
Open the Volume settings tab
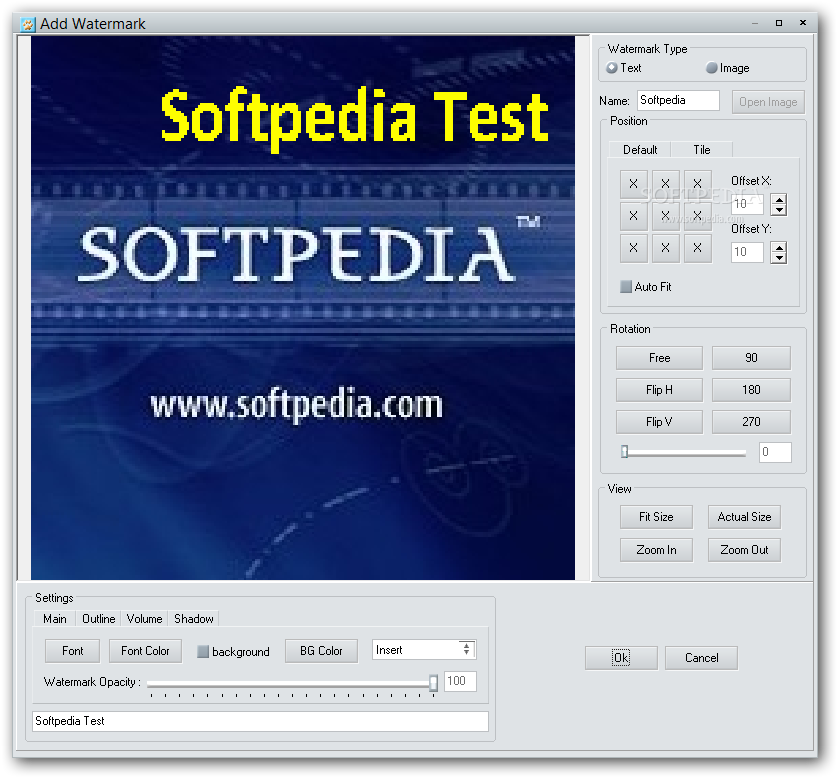coord(144,619)
